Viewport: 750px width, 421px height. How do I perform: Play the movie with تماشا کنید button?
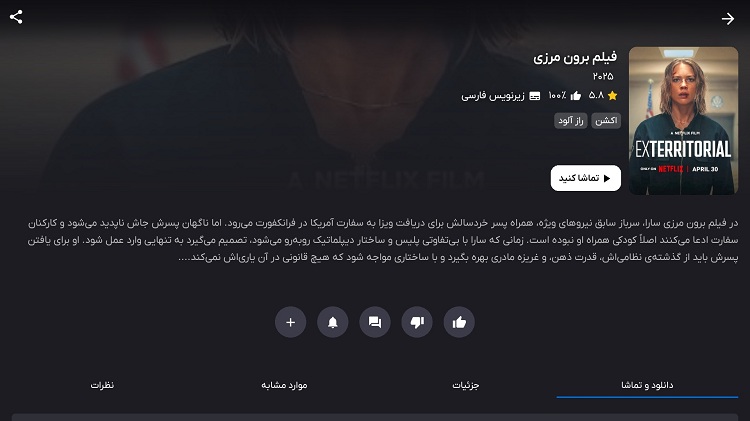pos(585,178)
